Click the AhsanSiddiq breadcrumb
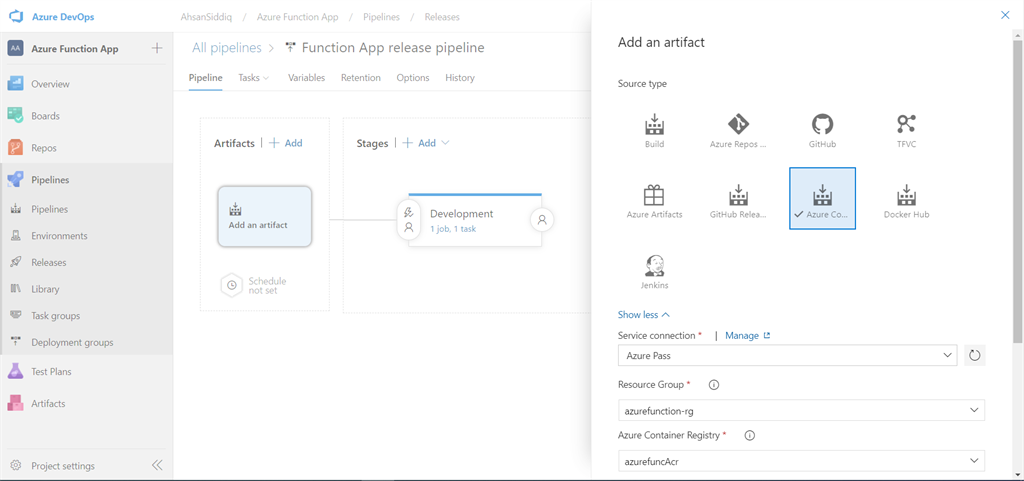The image size is (1024, 481). point(204,17)
